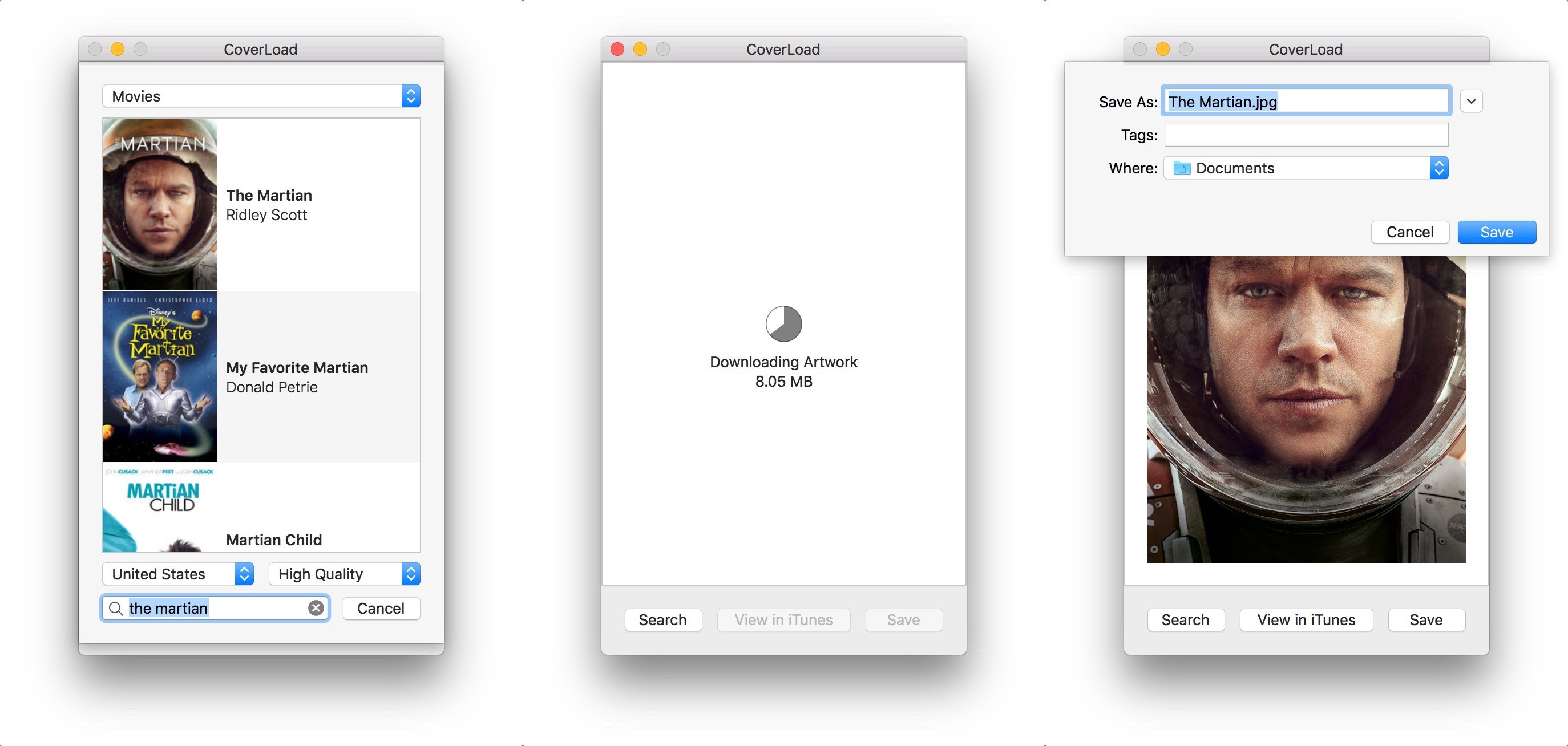Click the Documents folder icon
Viewport: 1568px width, 746px height.
[1182, 168]
